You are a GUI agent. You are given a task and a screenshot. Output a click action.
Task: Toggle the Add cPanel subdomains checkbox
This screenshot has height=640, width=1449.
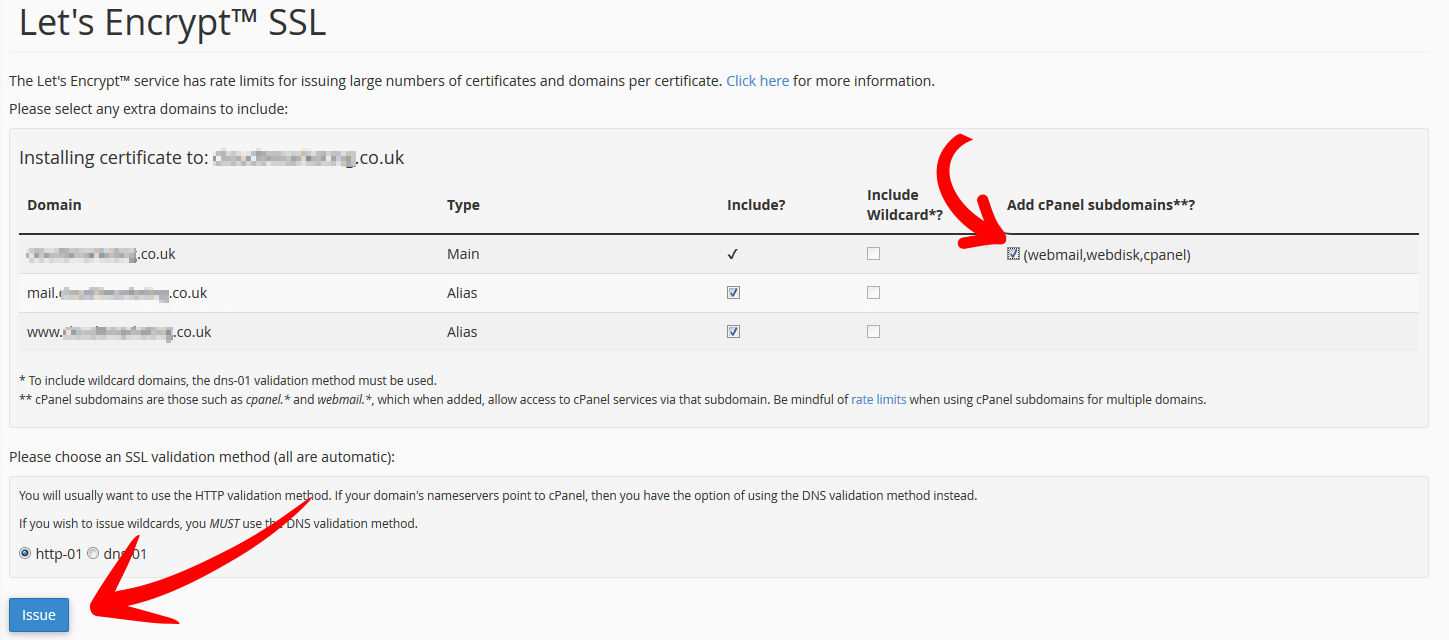(1013, 254)
